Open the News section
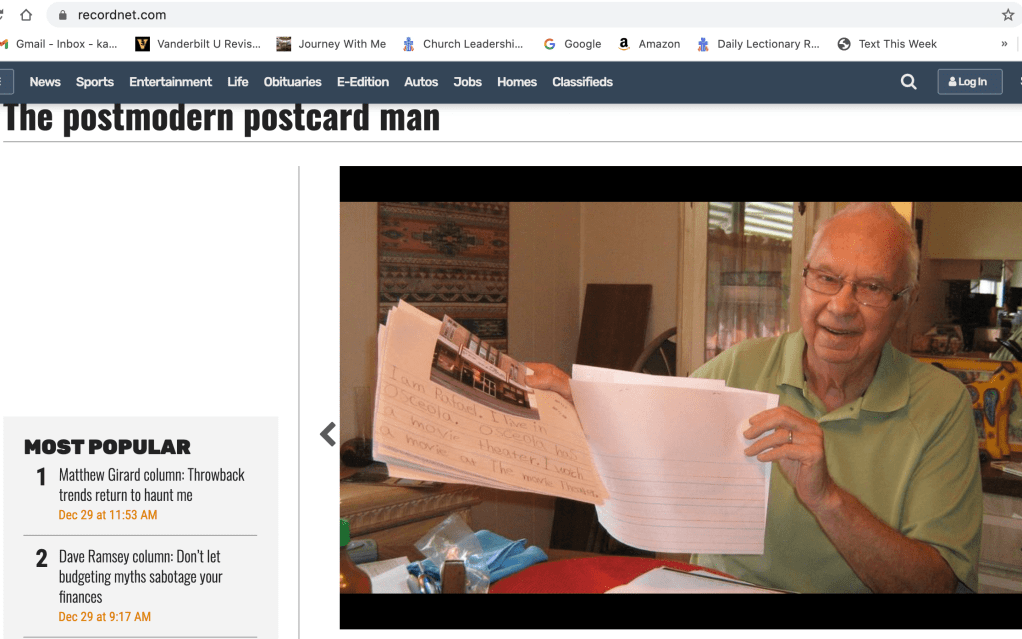 point(45,82)
